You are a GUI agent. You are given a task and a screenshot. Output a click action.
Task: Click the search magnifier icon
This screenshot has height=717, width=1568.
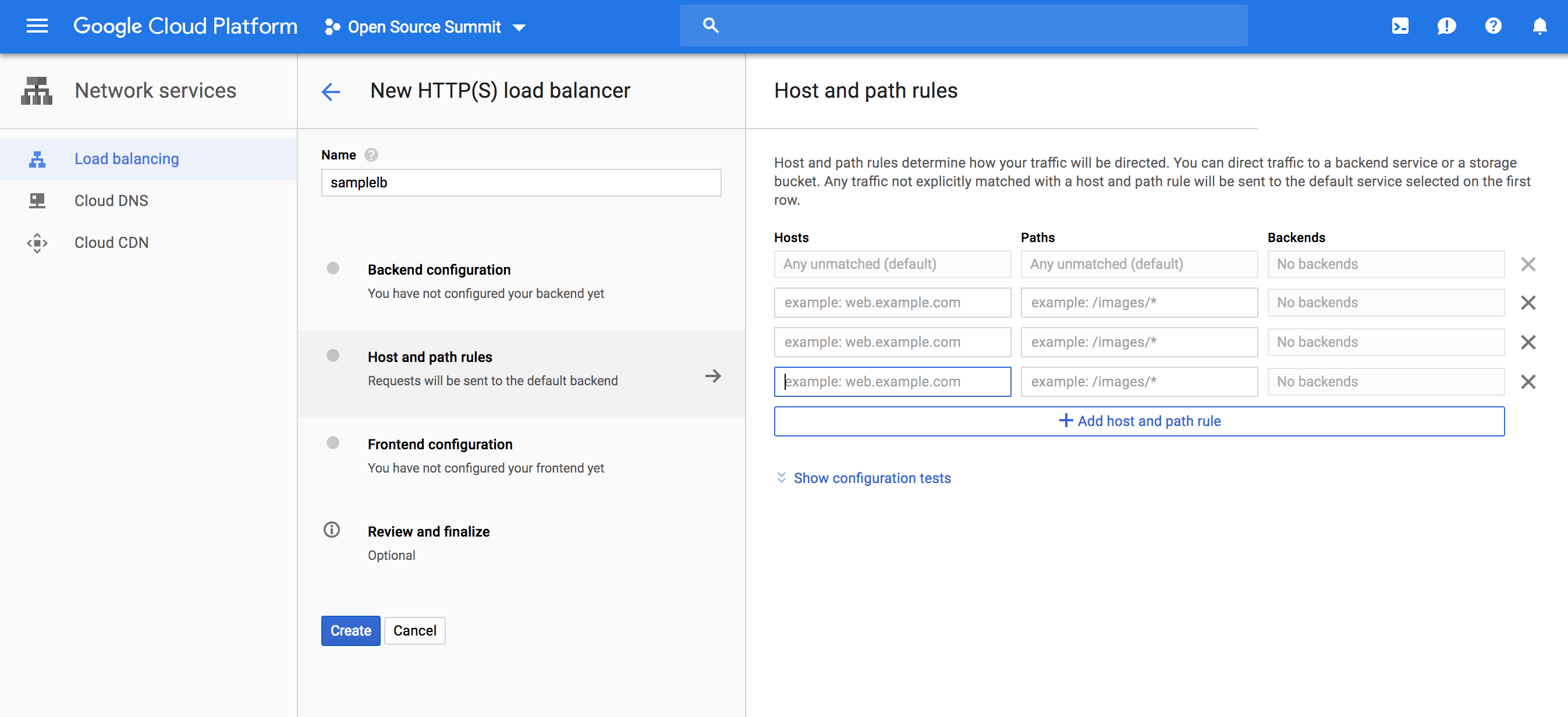coord(710,26)
